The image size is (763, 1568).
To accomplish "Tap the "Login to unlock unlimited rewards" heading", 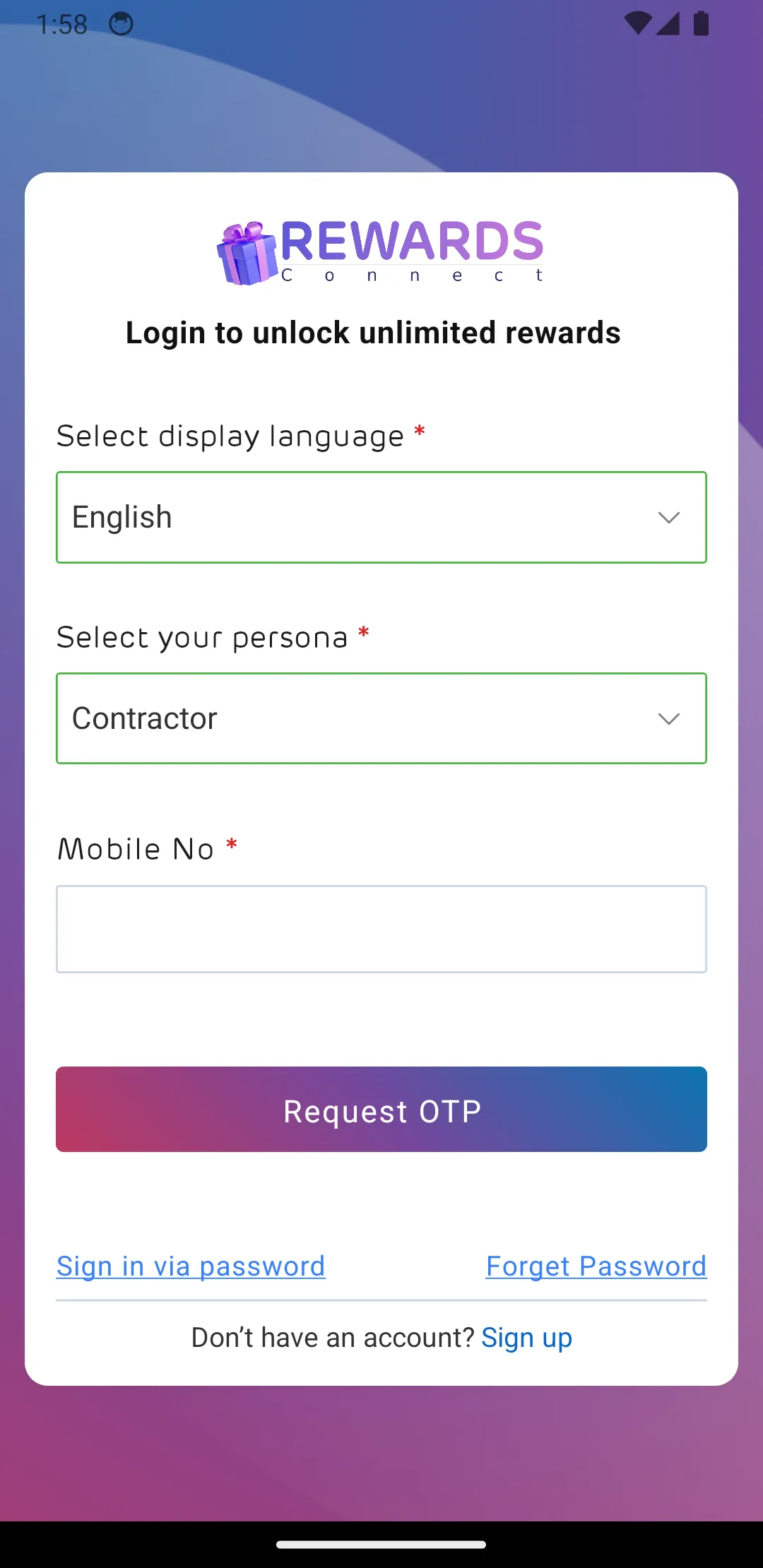I will tap(373, 333).
